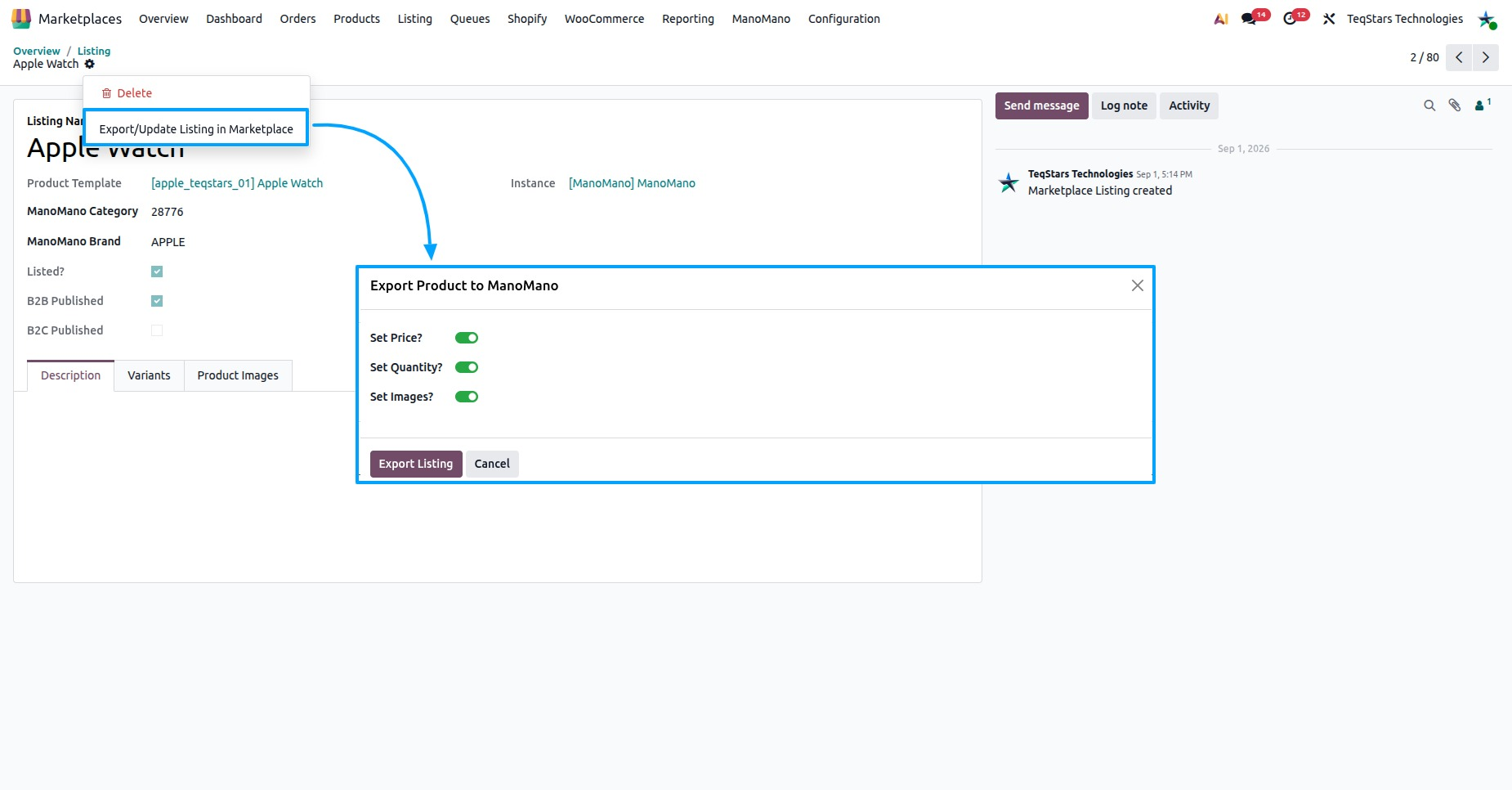Switch to the Product Images tab

[x=238, y=375]
